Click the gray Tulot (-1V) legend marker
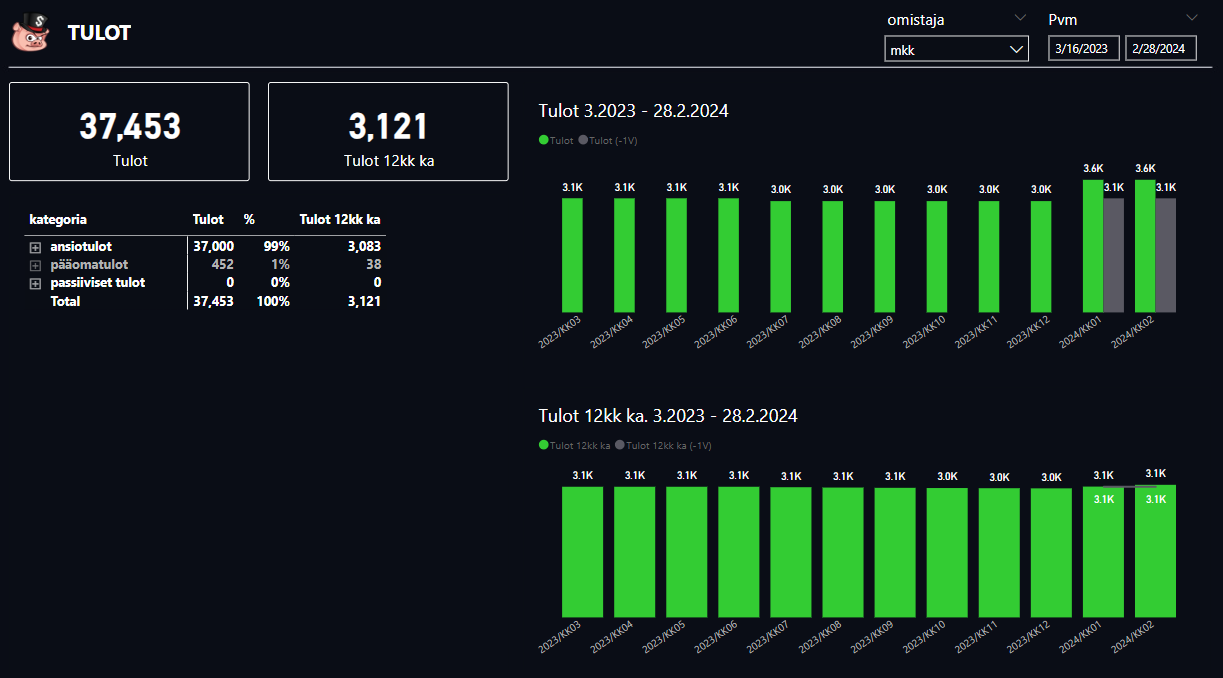 (x=583, y=140)
